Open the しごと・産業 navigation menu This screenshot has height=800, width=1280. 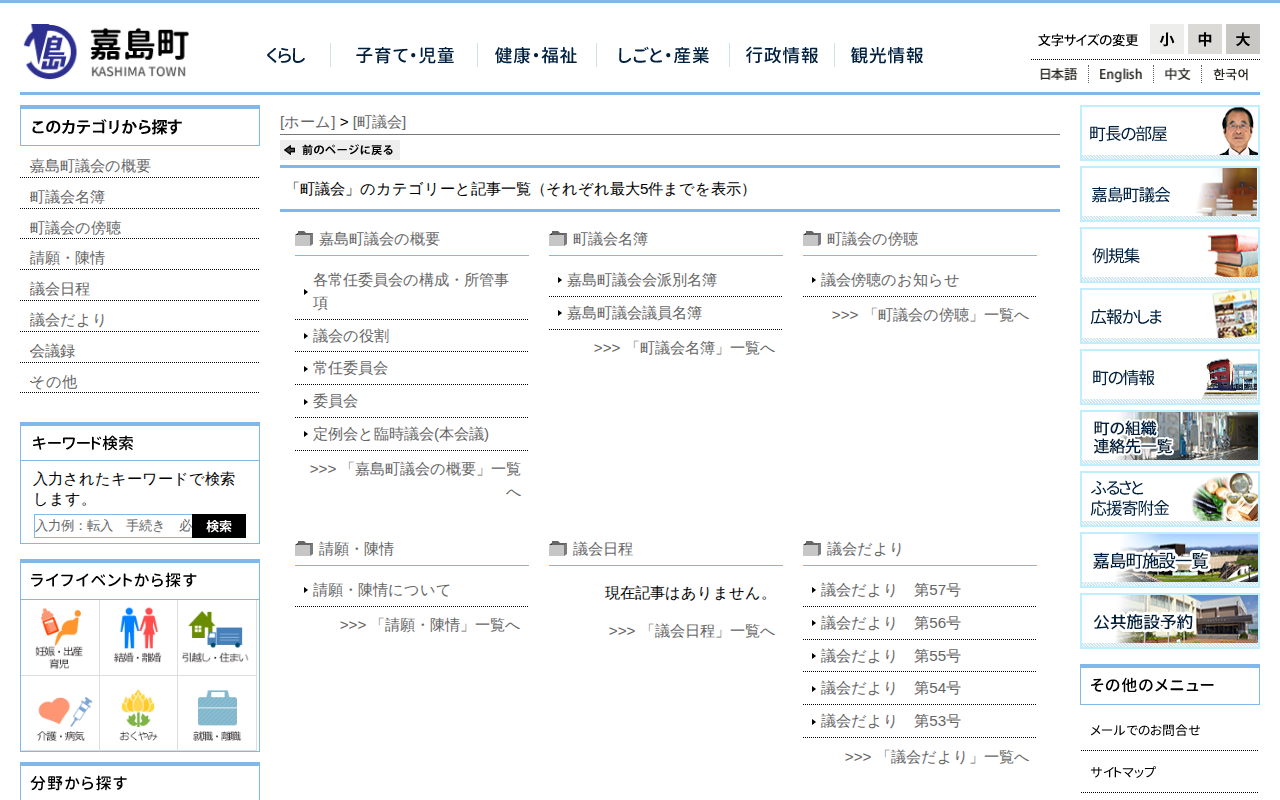[x=663, y=56]
